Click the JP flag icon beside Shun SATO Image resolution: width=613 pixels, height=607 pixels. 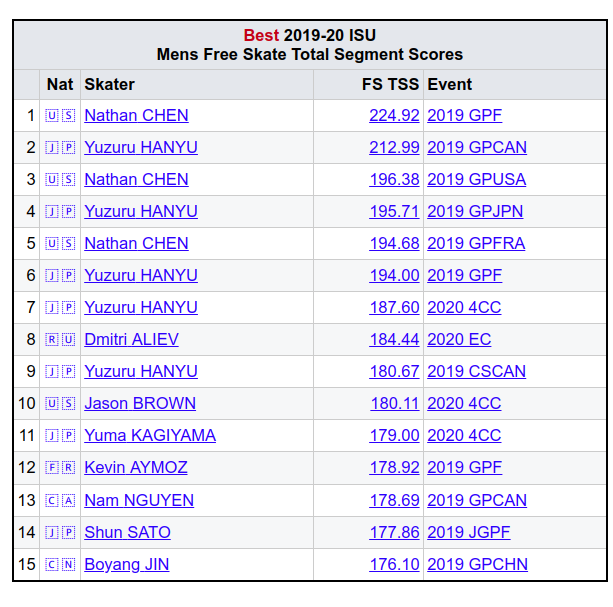[60, 532]
